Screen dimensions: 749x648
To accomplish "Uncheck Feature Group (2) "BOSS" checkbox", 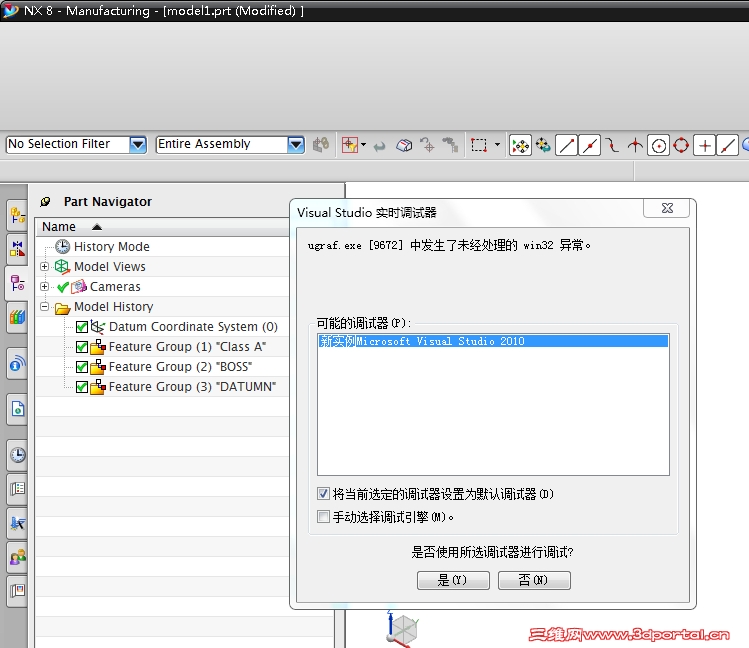I will click(82, 367).
